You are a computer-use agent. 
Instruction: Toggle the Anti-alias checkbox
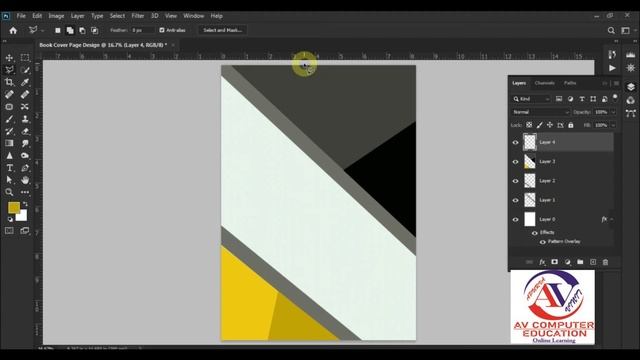point(162,30)
